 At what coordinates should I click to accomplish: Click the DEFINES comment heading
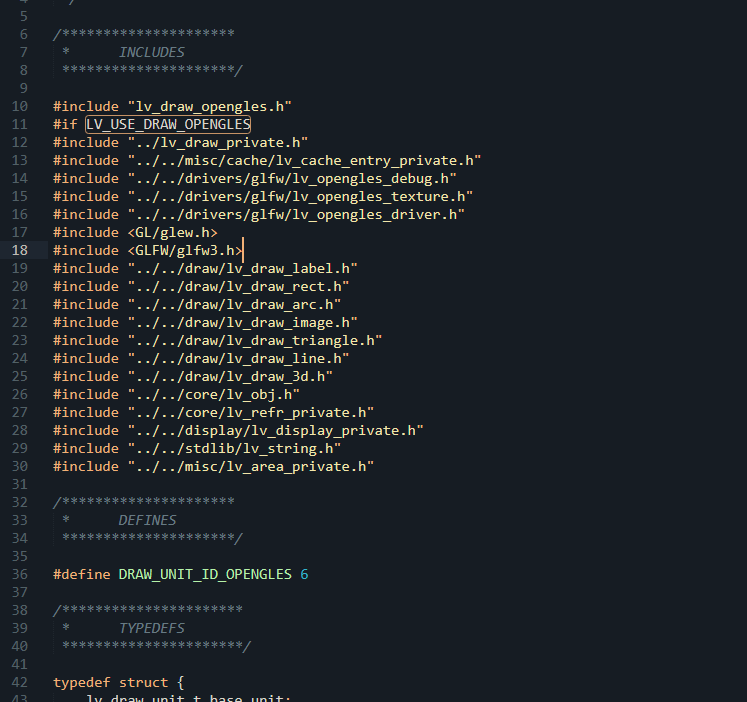(147, 520)
